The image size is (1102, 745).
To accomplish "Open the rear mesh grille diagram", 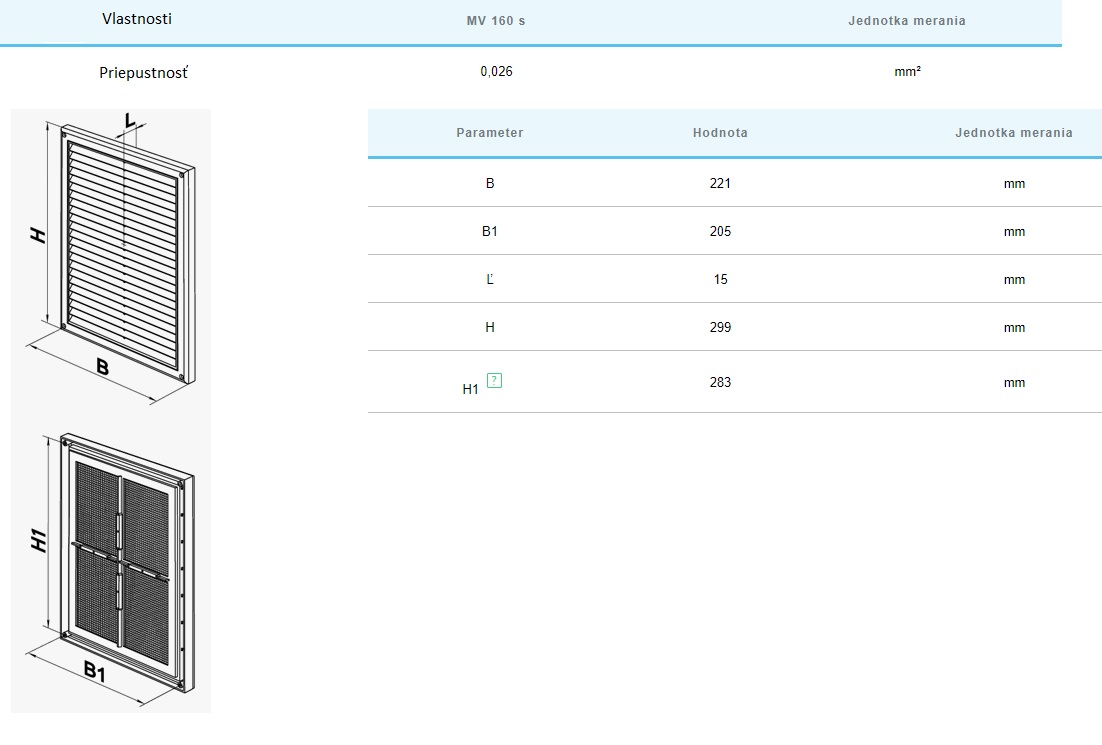I will click(111, 565).
